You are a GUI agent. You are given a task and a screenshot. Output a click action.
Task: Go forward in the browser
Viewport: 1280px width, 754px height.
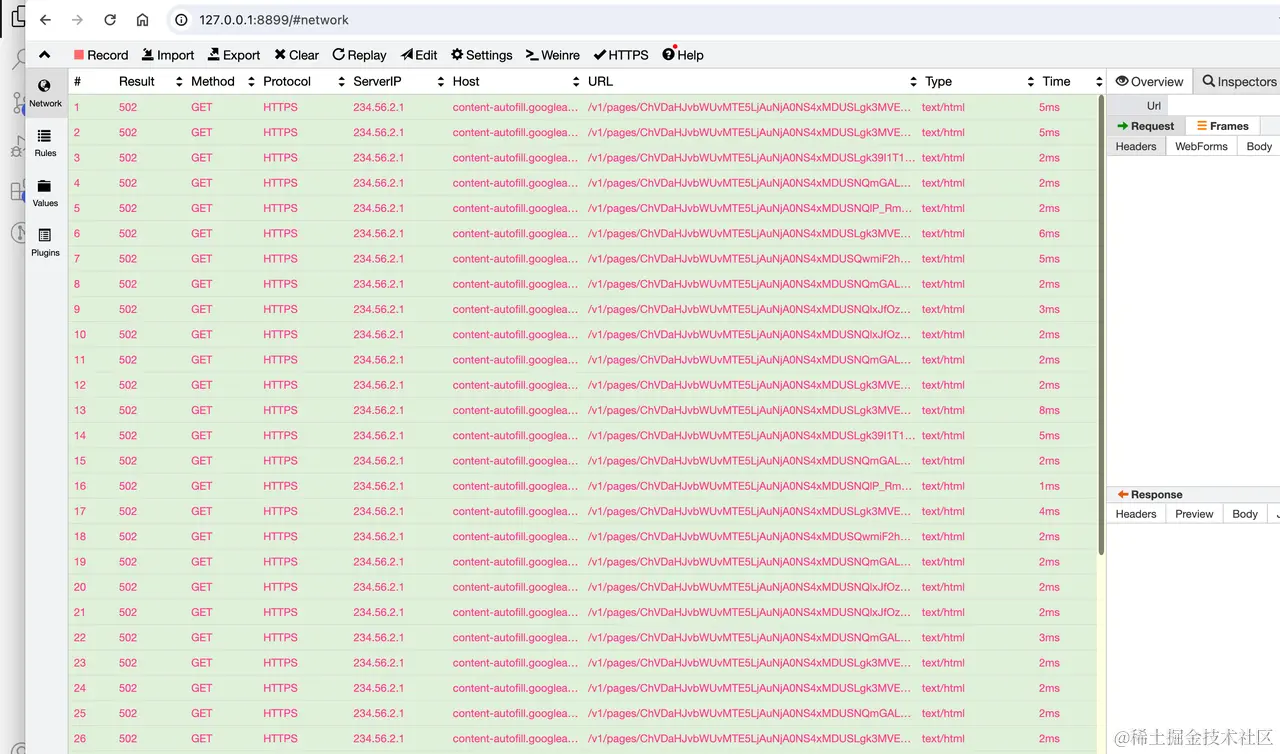pyautogui.click(x=77, y=20)
